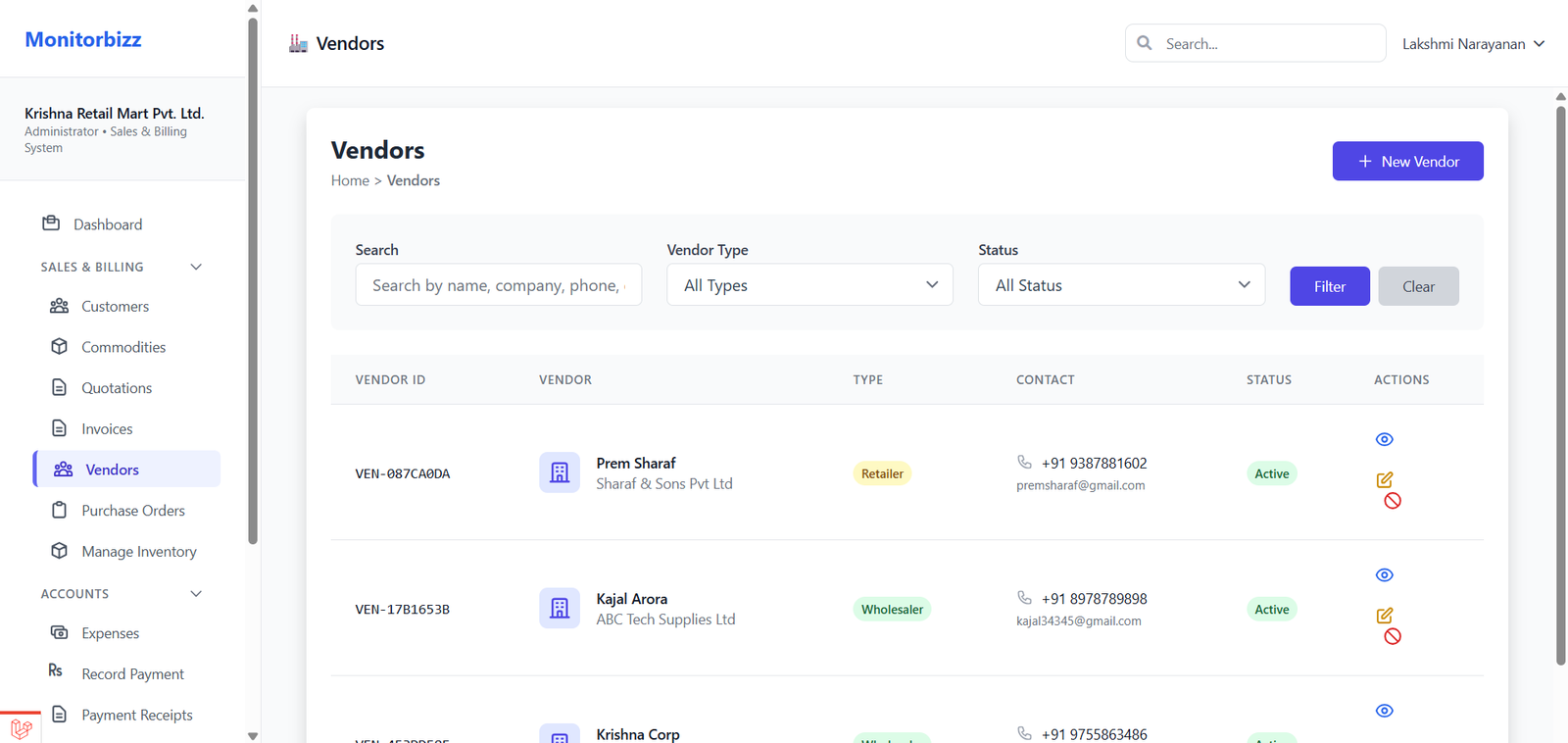The width and height of the screenshot is (1568, 743).
Task: Click the Quotations document icon
Action: [x=59, y=387]
